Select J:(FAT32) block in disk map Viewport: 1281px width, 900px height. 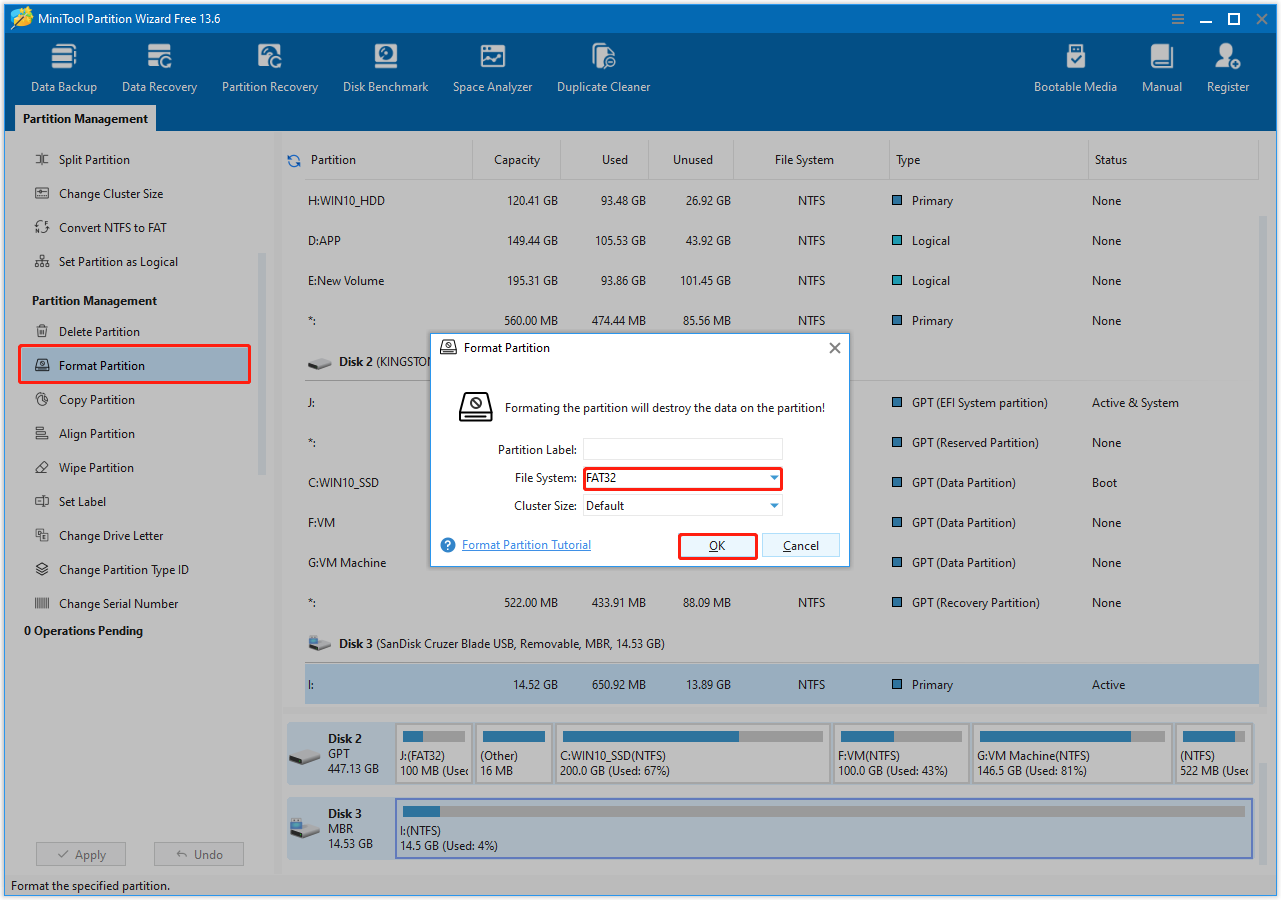(434, 754)
